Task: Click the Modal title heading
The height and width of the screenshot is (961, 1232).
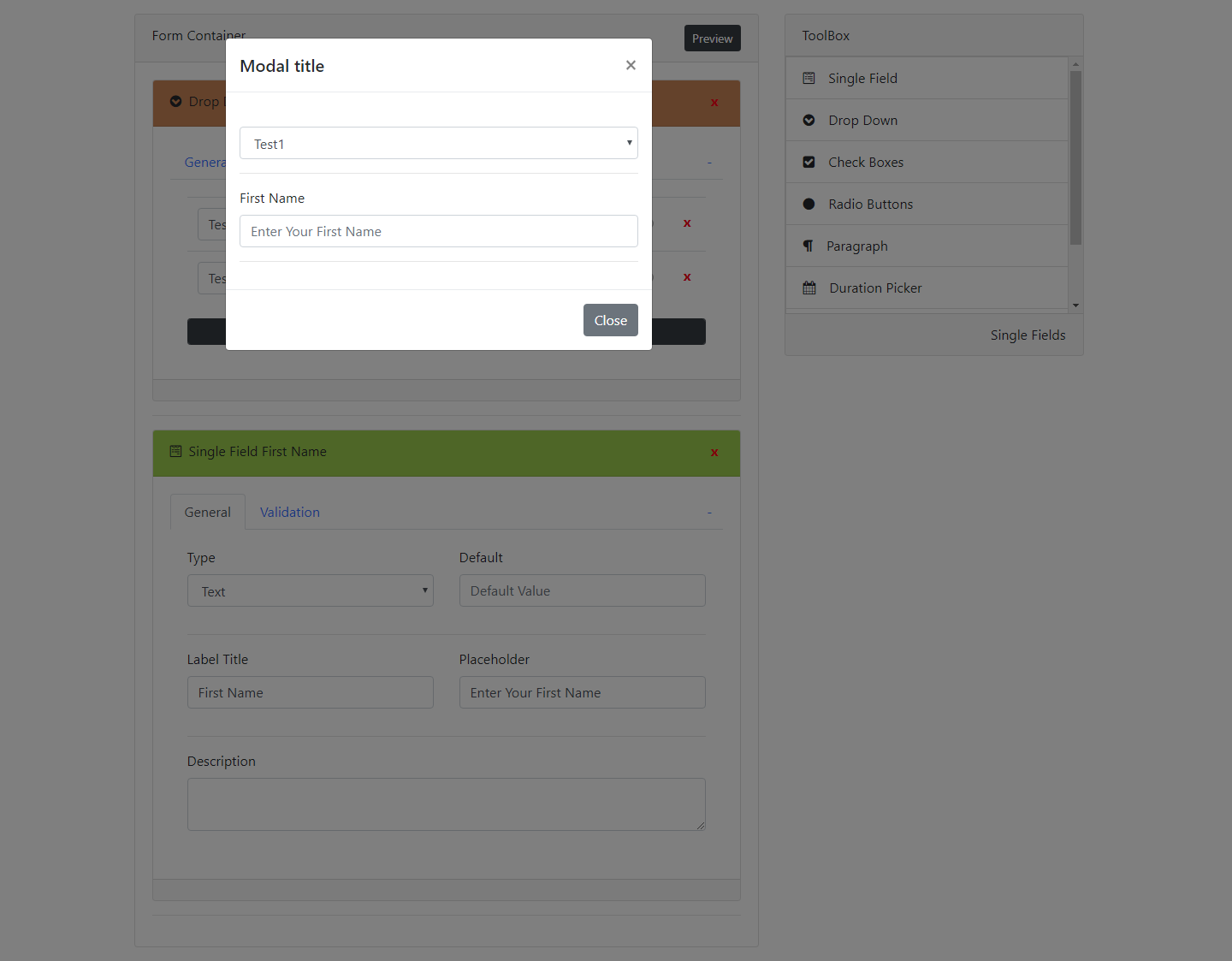Action: click(x=282, y=66)
